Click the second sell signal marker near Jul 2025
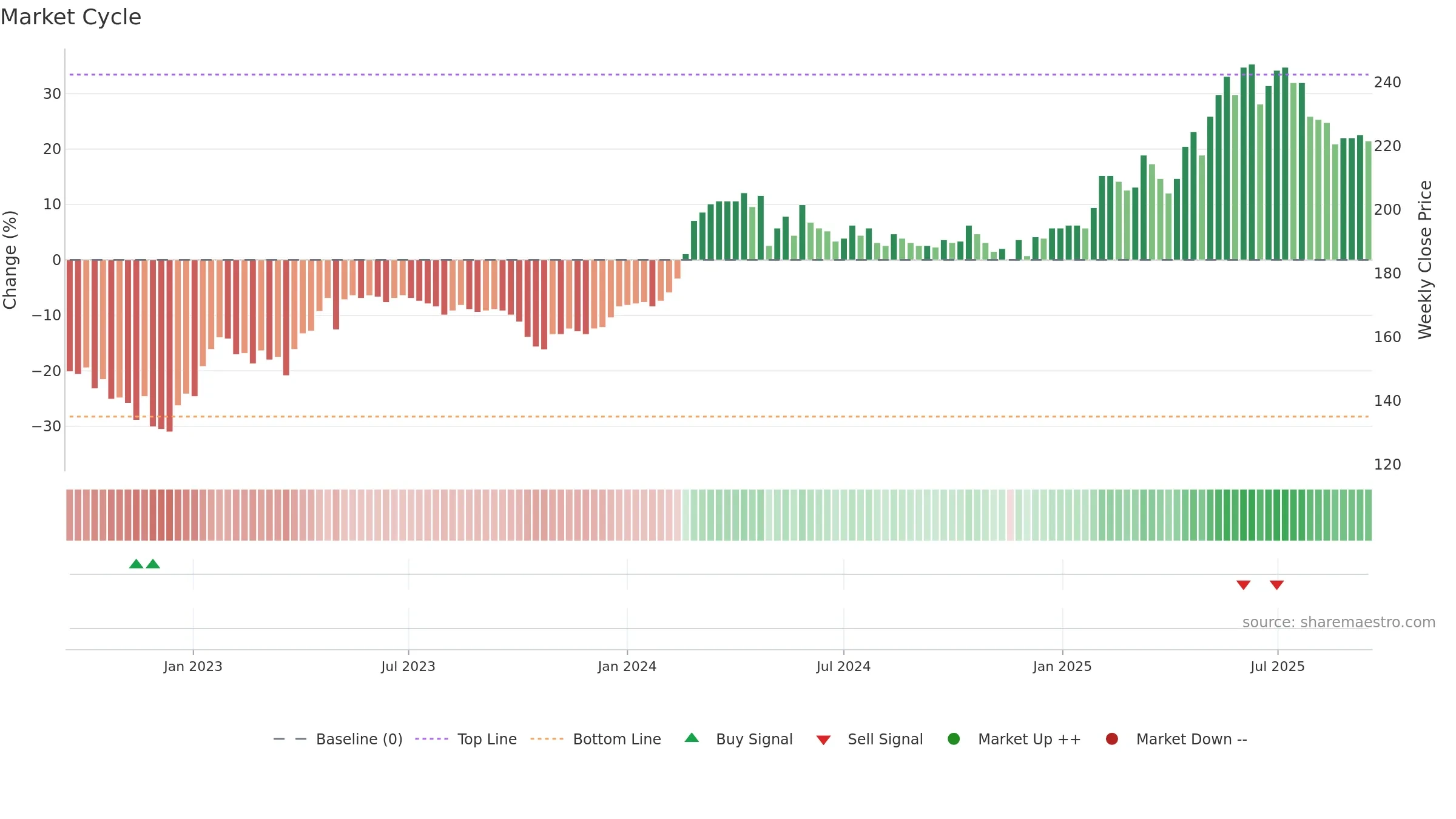Screen dimensions: 1456x819 click(1277, 585)
